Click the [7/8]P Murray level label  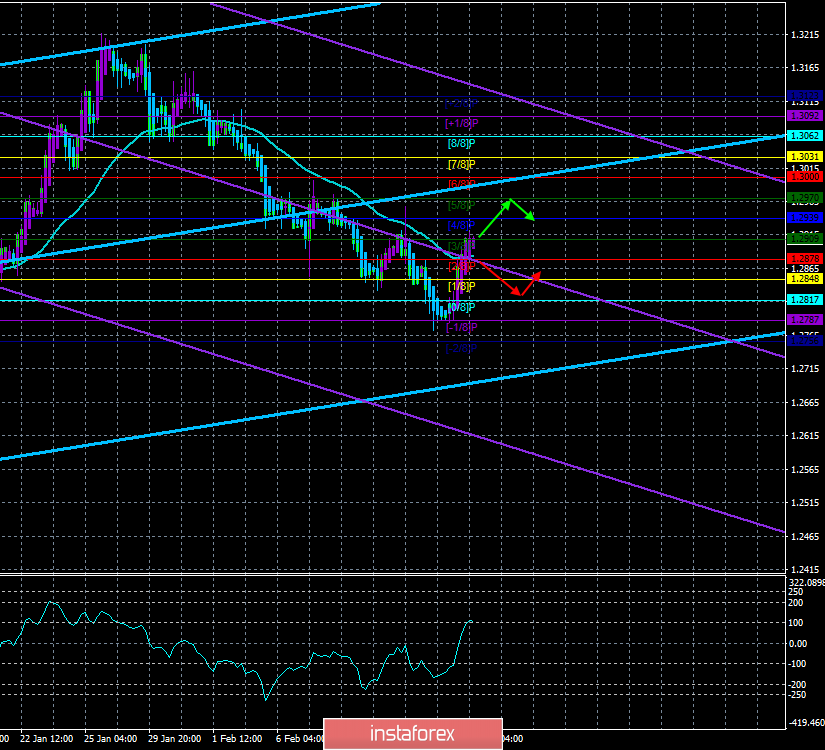(x=461, y=165)
